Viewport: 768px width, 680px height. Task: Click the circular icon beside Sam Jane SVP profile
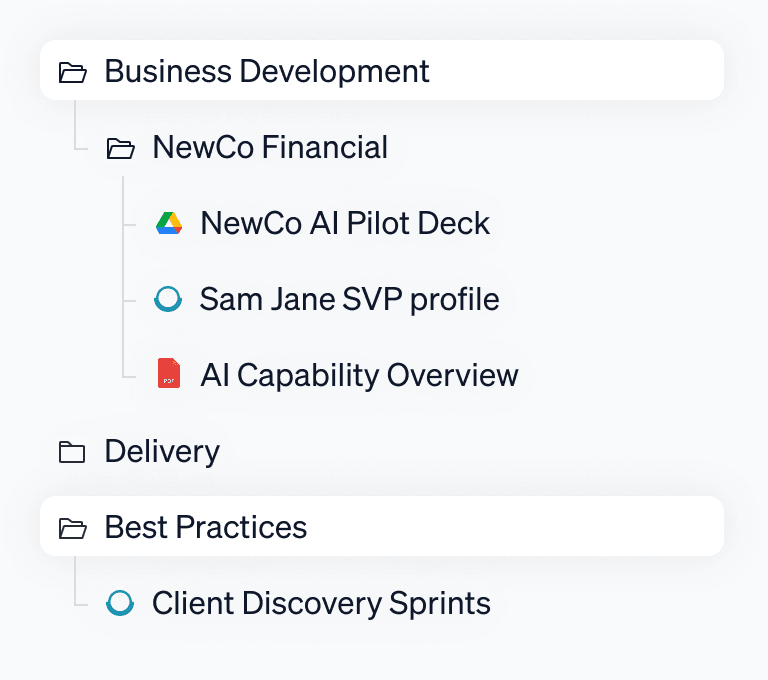pyautogui.click(x=169, y=299)
